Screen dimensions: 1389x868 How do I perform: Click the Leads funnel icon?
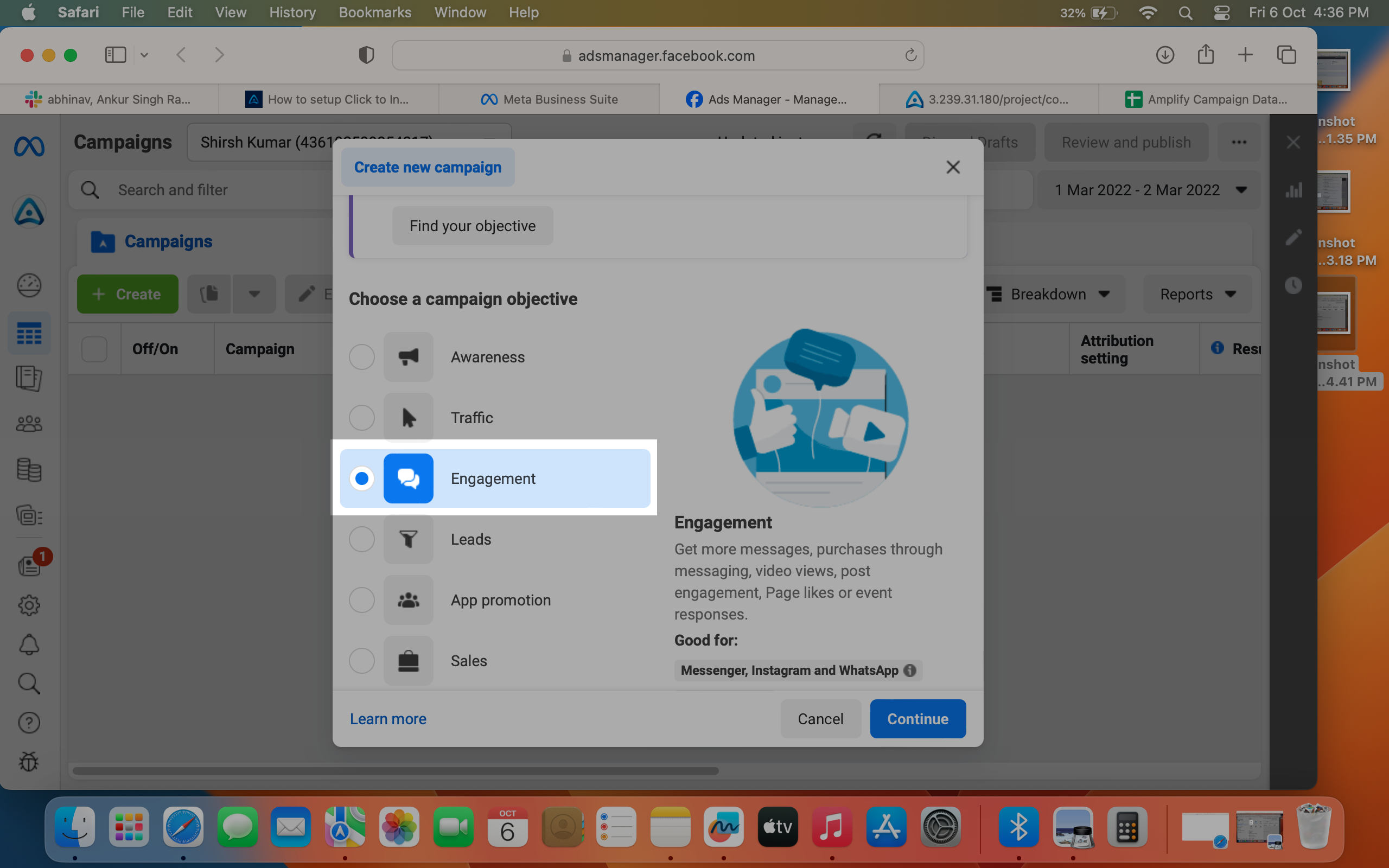[x=408, y=539]
